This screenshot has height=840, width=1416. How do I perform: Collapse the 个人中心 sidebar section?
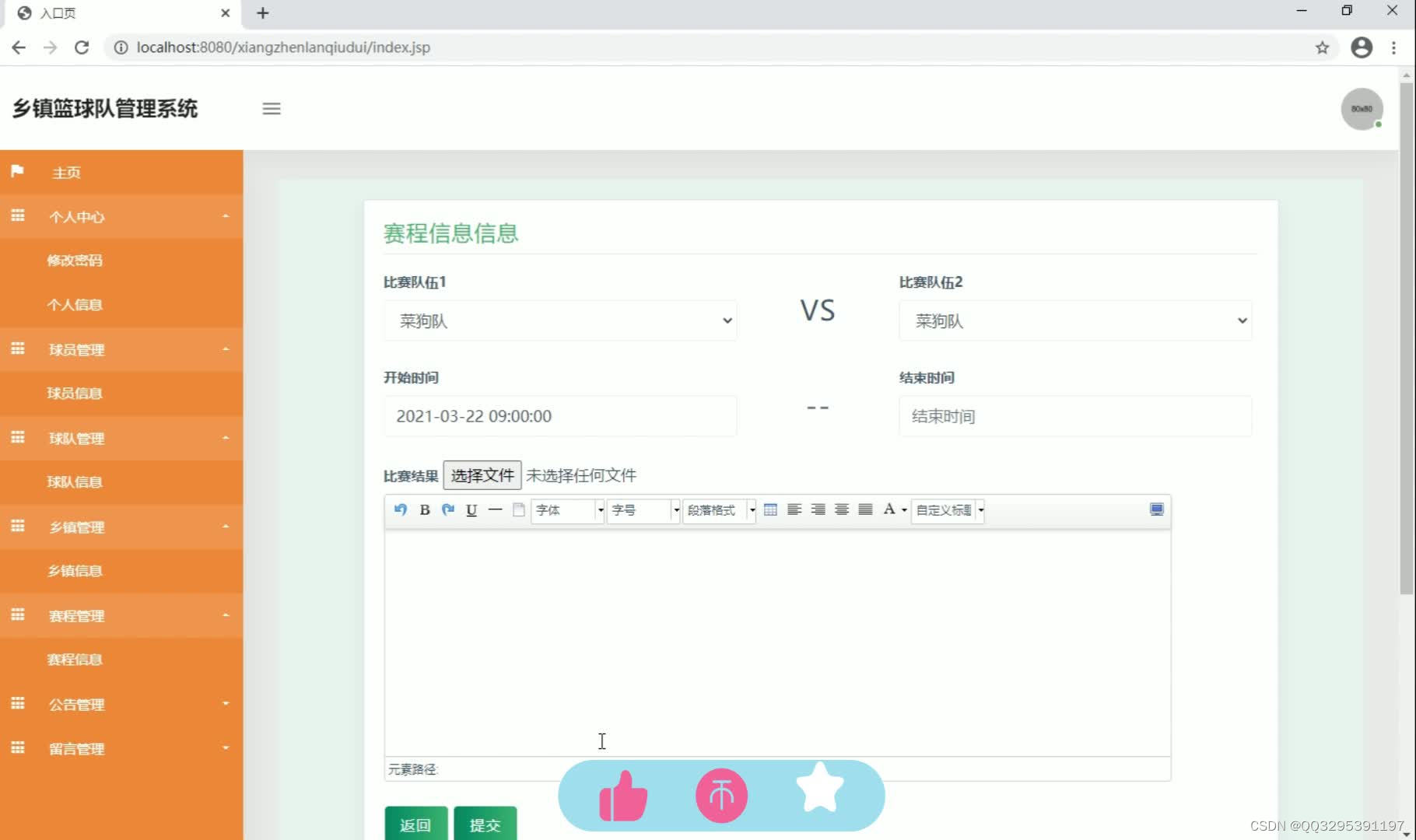(x=121, y=216)
